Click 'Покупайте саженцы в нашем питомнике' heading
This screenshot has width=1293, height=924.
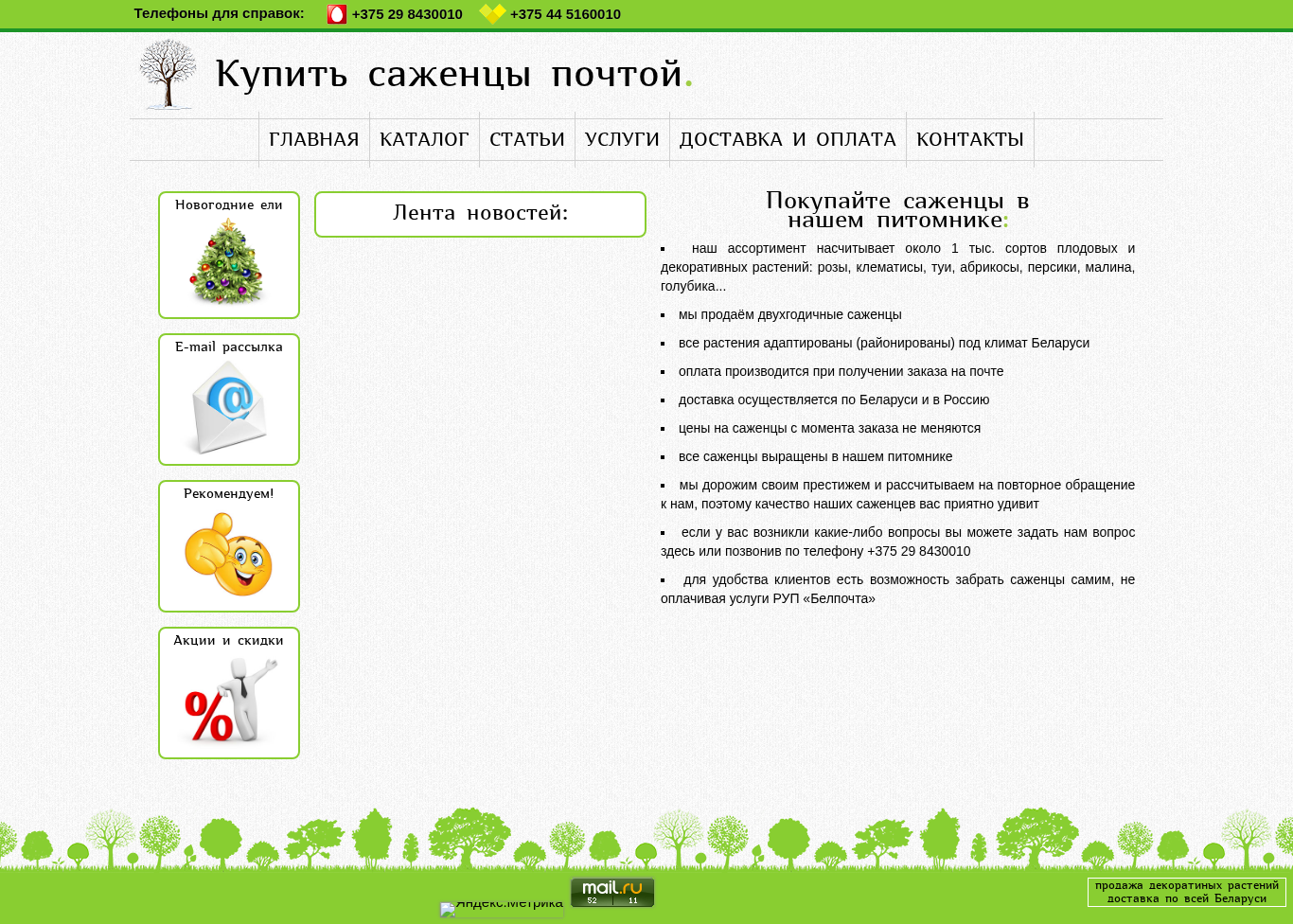pyautogui.click(x=897, y=210)
